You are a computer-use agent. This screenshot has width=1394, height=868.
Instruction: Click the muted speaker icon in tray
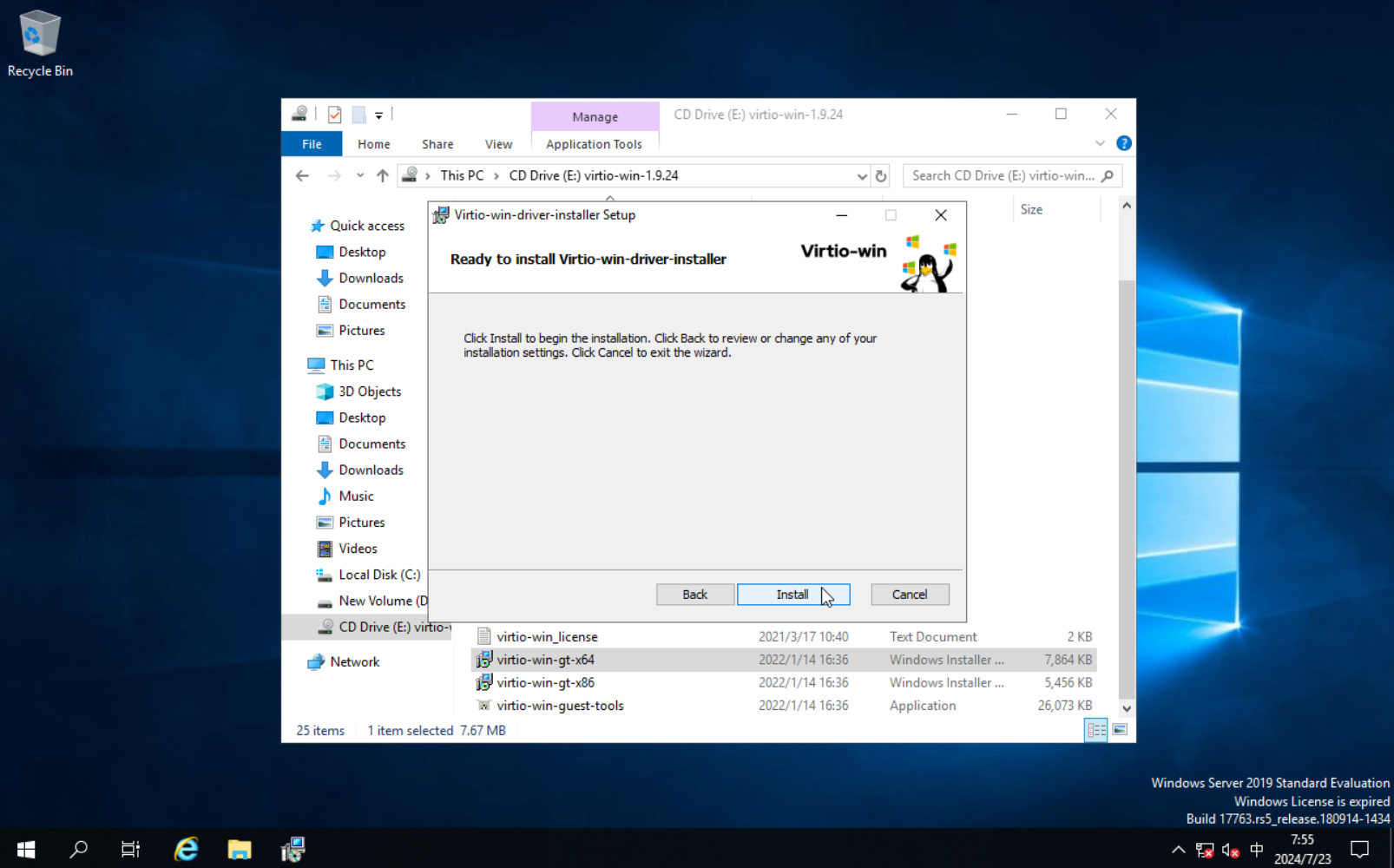[1229, 850]
